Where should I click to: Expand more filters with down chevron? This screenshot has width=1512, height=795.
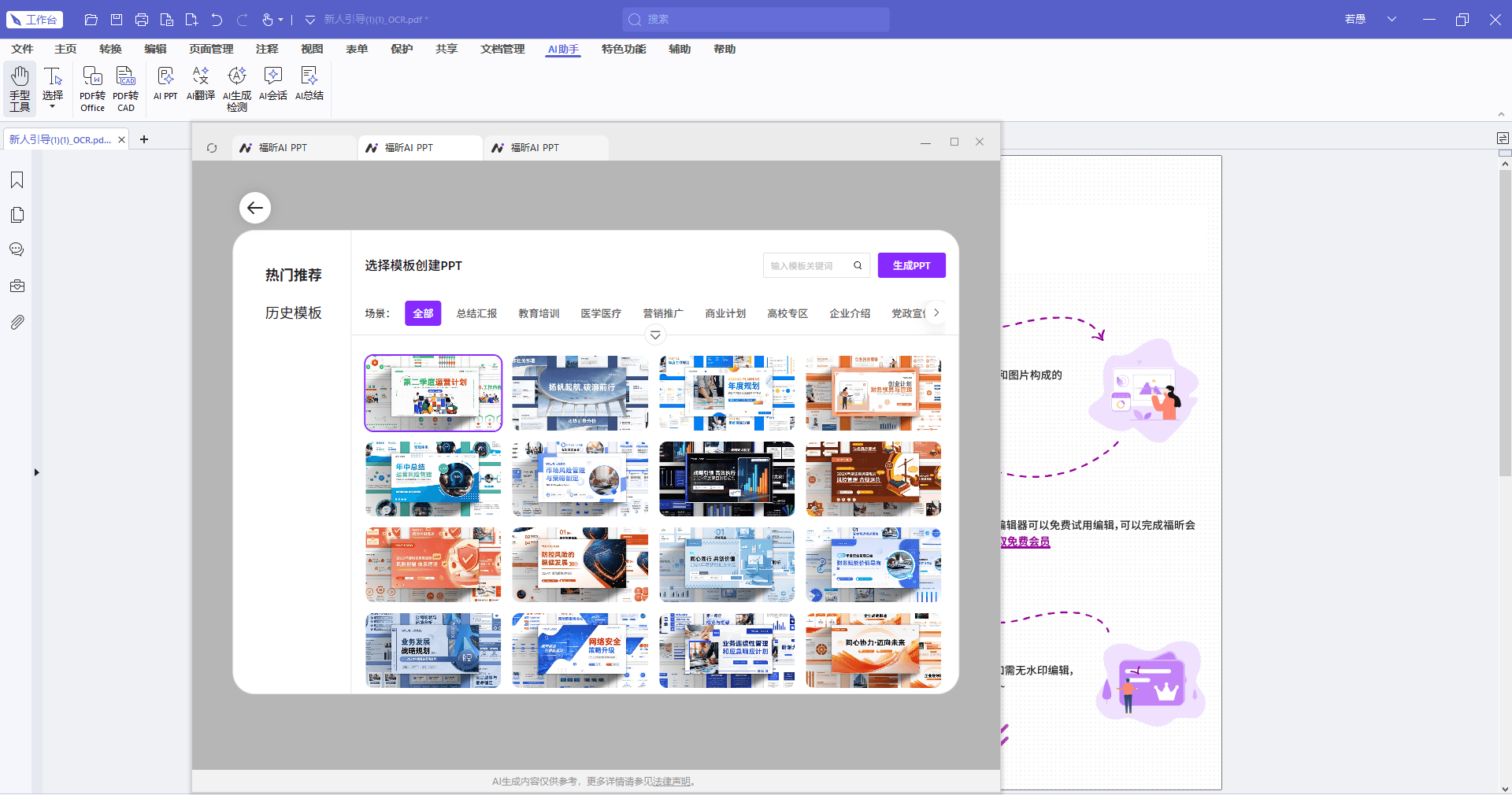pos(655,335)
